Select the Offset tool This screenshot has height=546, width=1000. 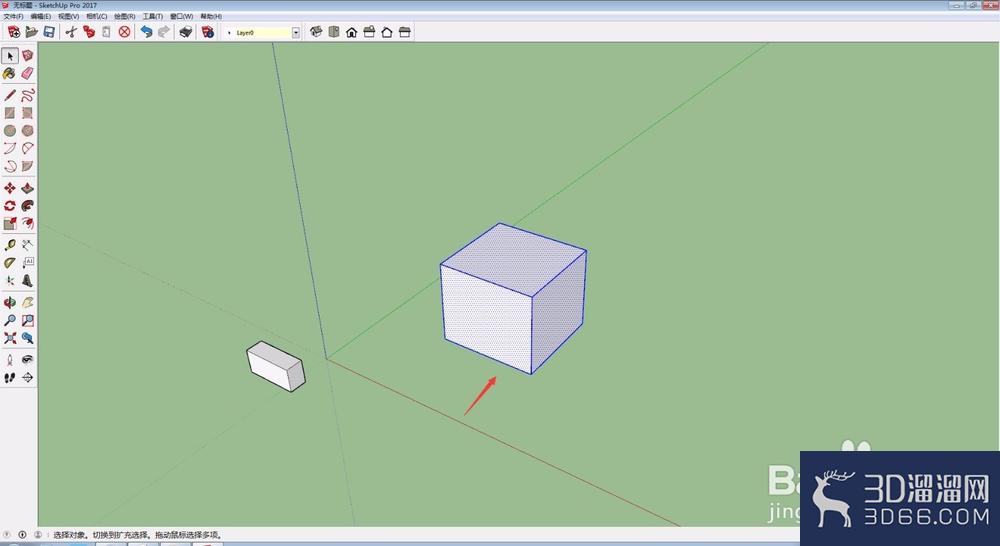click(x=27, y=223)
